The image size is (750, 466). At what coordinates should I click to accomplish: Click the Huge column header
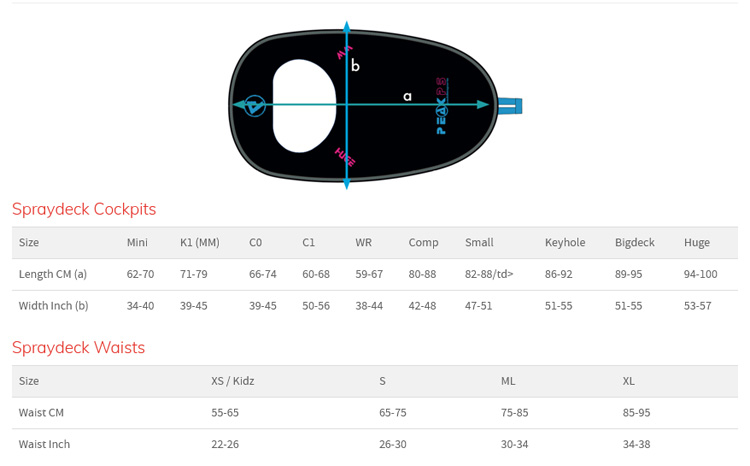697,243
